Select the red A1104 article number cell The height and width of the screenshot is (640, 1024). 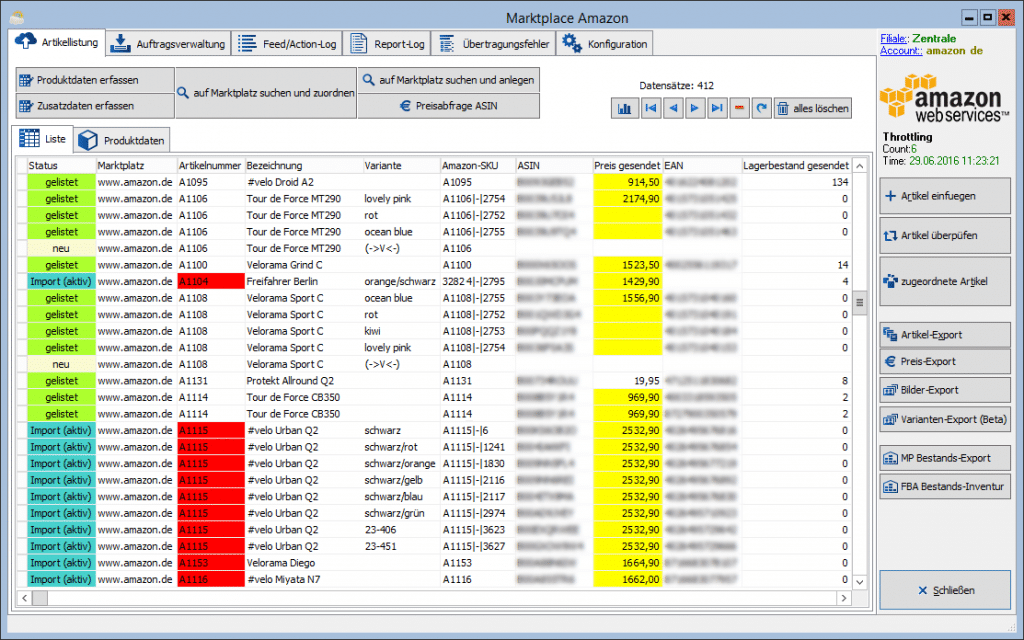pos(210,281)
